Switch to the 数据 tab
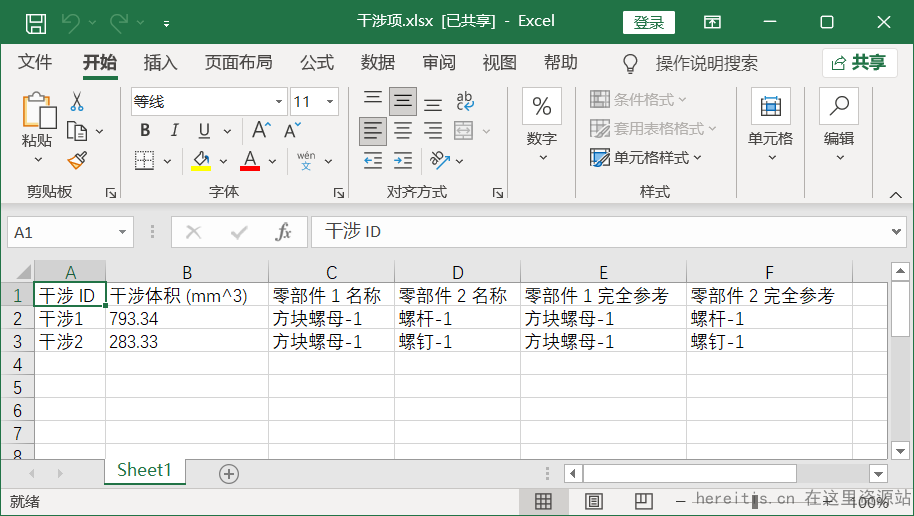This screenshot has height=516, width=914. (x=378, y=62)
